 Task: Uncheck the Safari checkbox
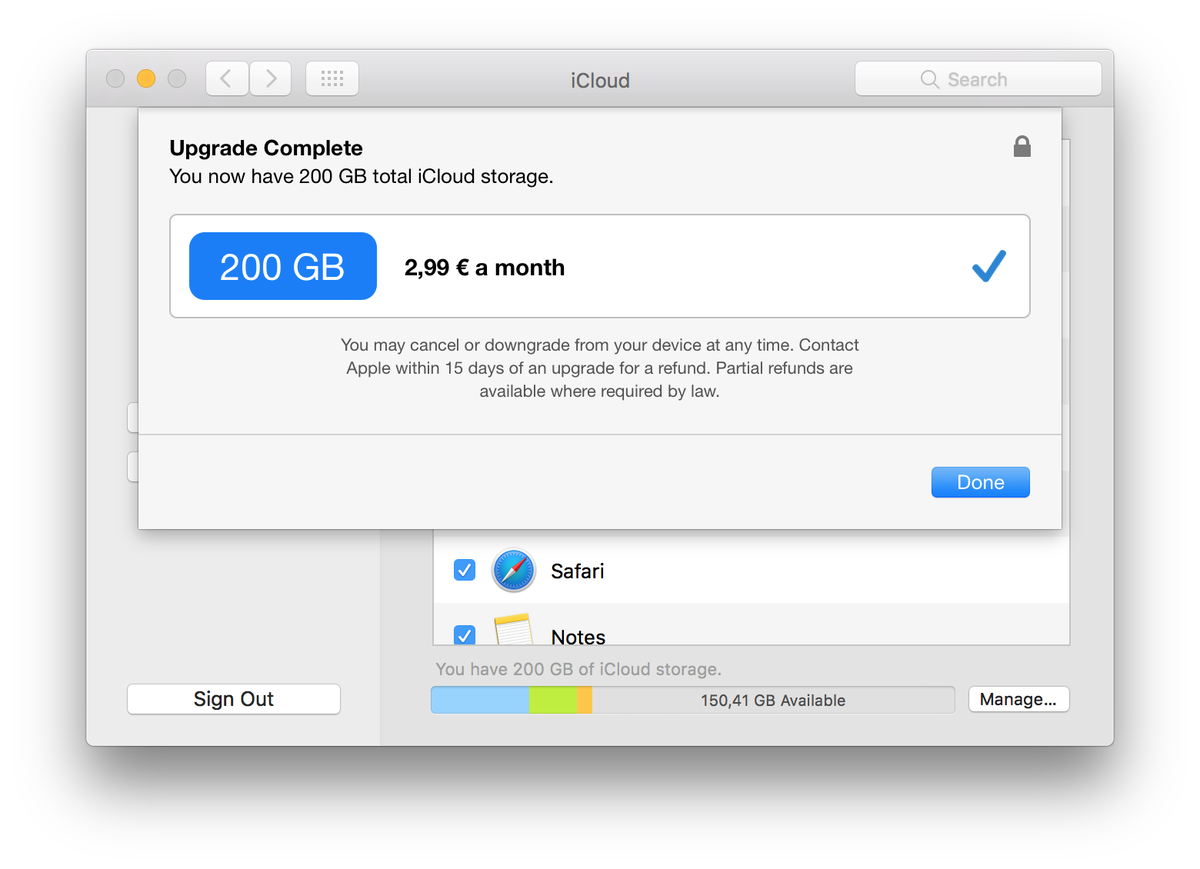[464, 570]
